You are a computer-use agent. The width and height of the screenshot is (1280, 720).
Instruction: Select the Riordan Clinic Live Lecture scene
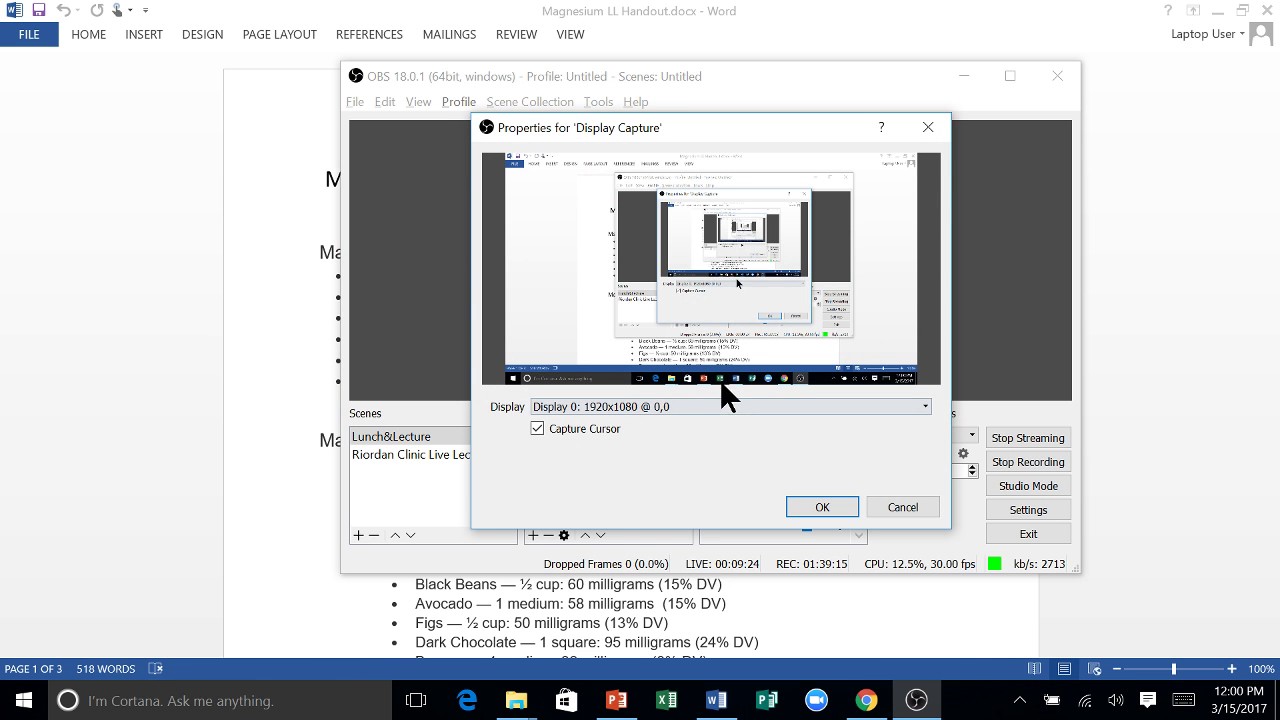[x=410, y=455]
